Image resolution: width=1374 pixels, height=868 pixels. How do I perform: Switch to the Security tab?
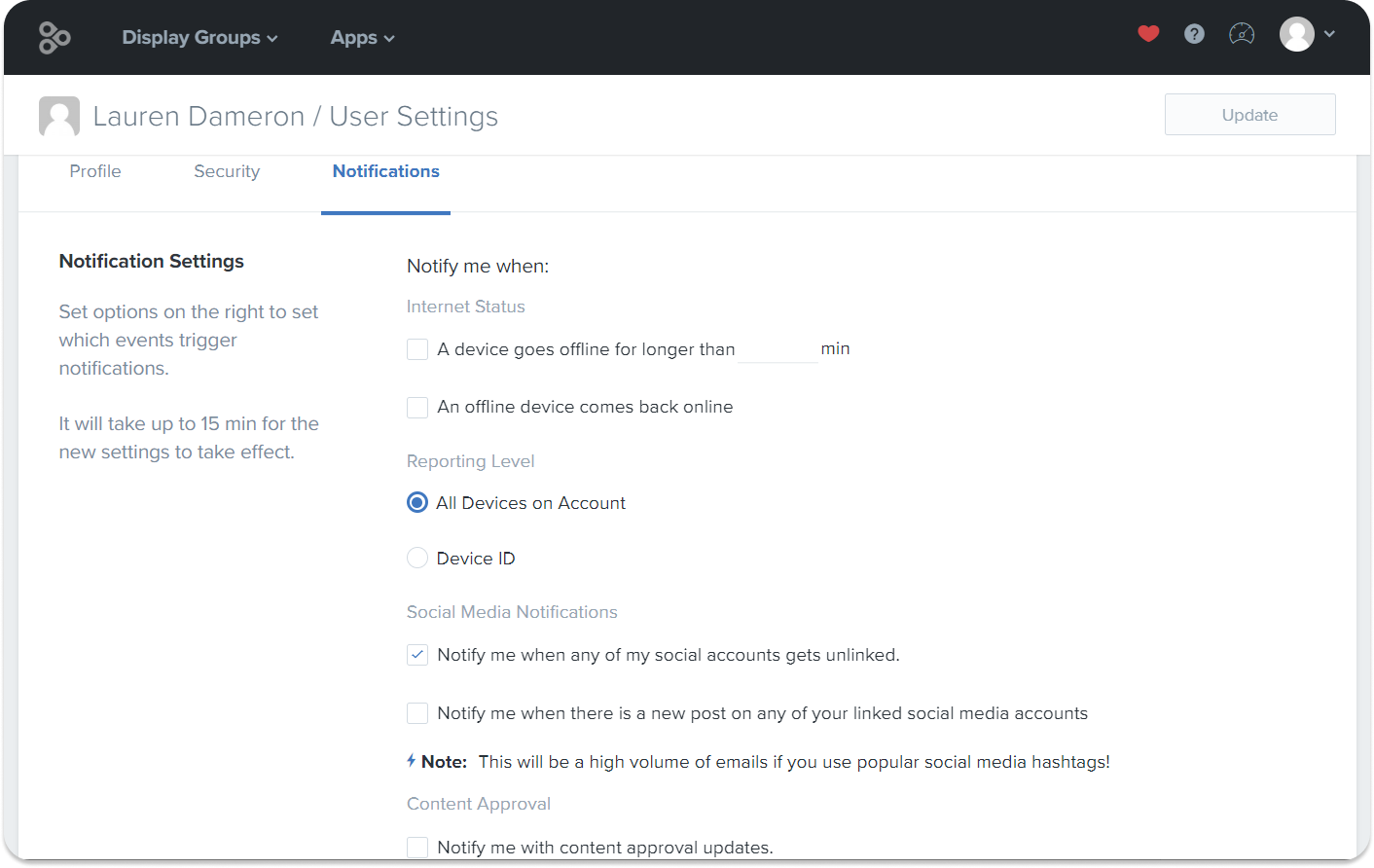coord(227,171)
